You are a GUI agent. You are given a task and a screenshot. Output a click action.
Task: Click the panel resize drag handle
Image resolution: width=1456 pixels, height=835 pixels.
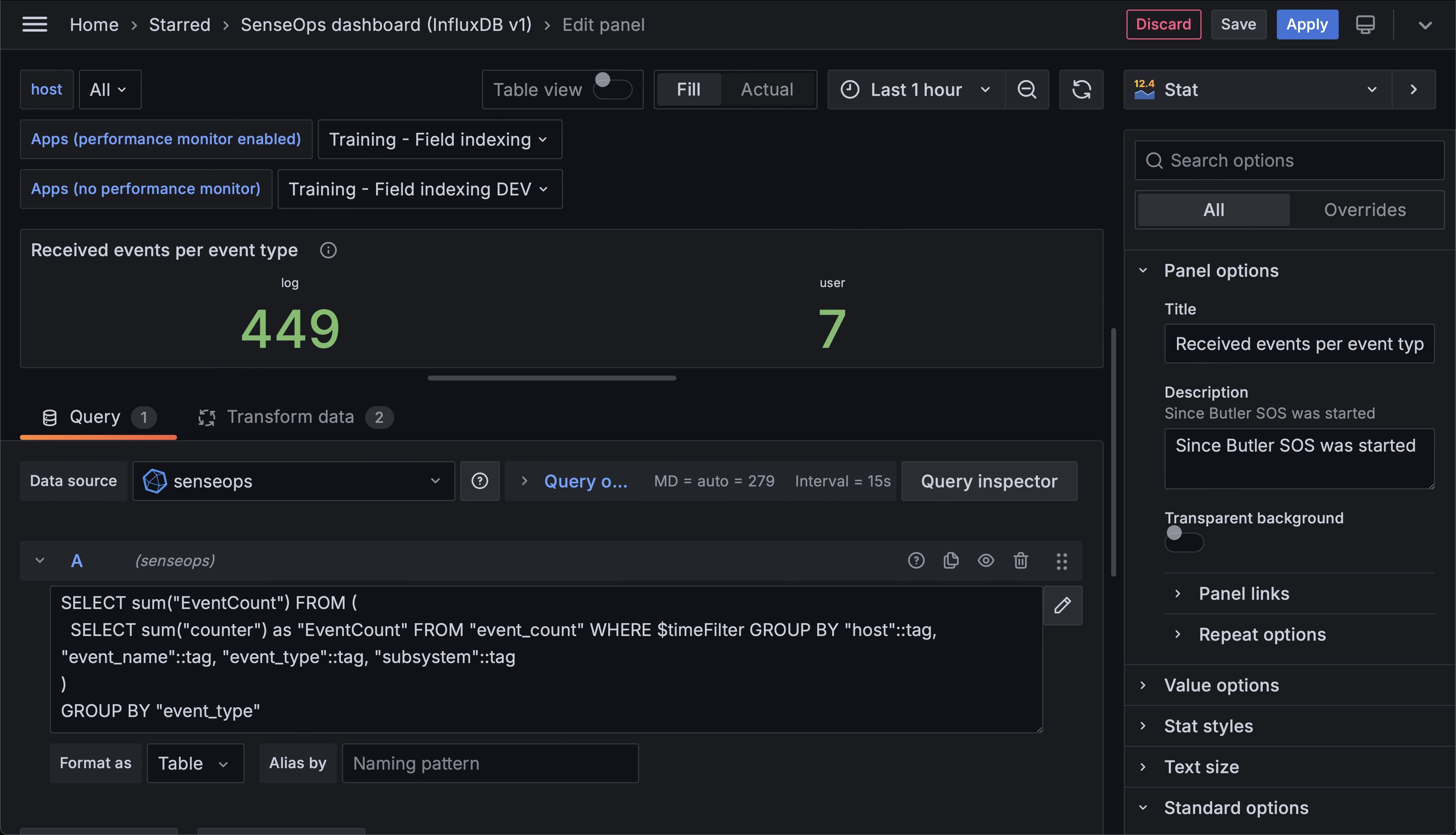pos(551,377)
